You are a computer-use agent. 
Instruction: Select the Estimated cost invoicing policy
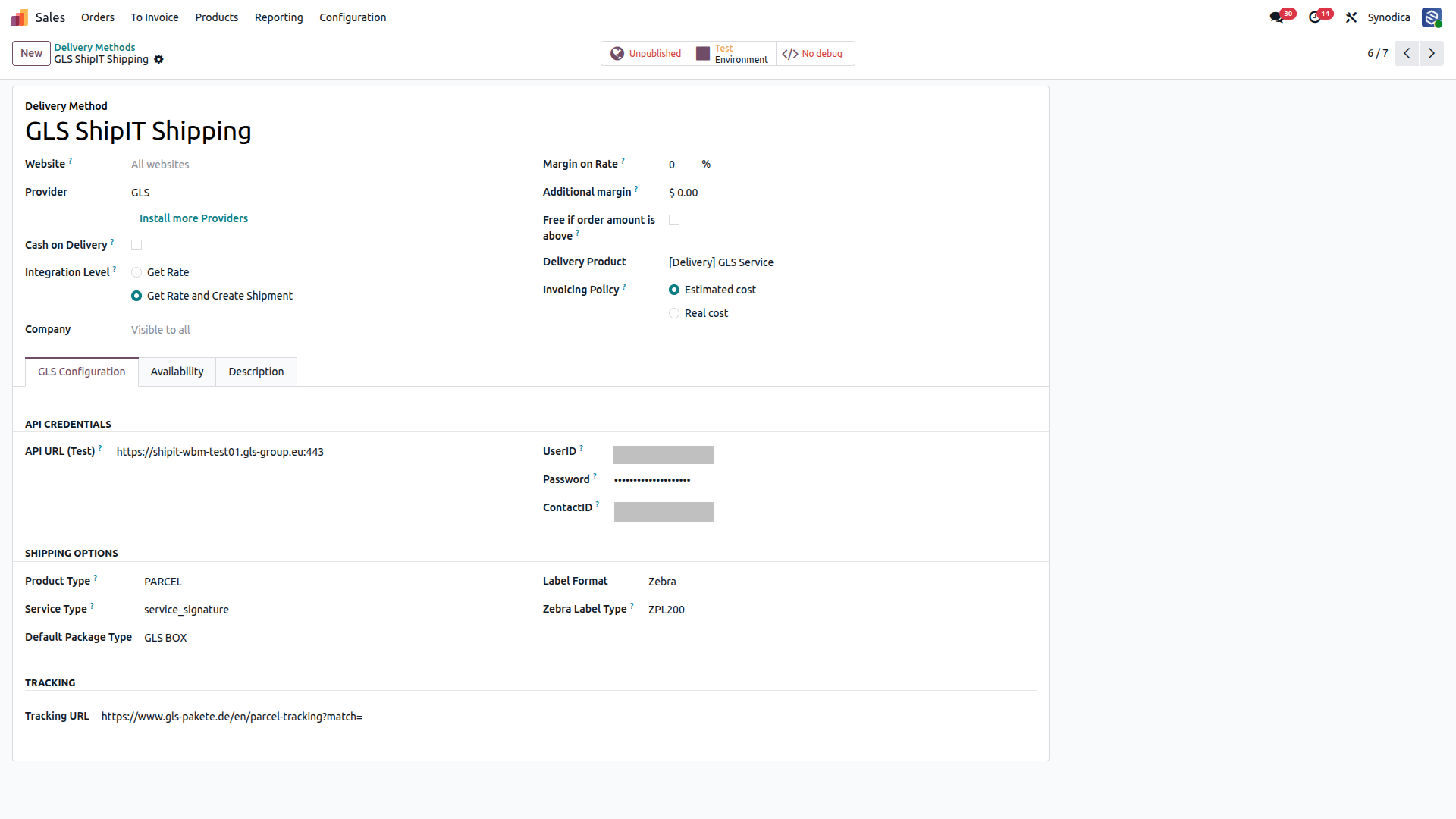(674, 290)
